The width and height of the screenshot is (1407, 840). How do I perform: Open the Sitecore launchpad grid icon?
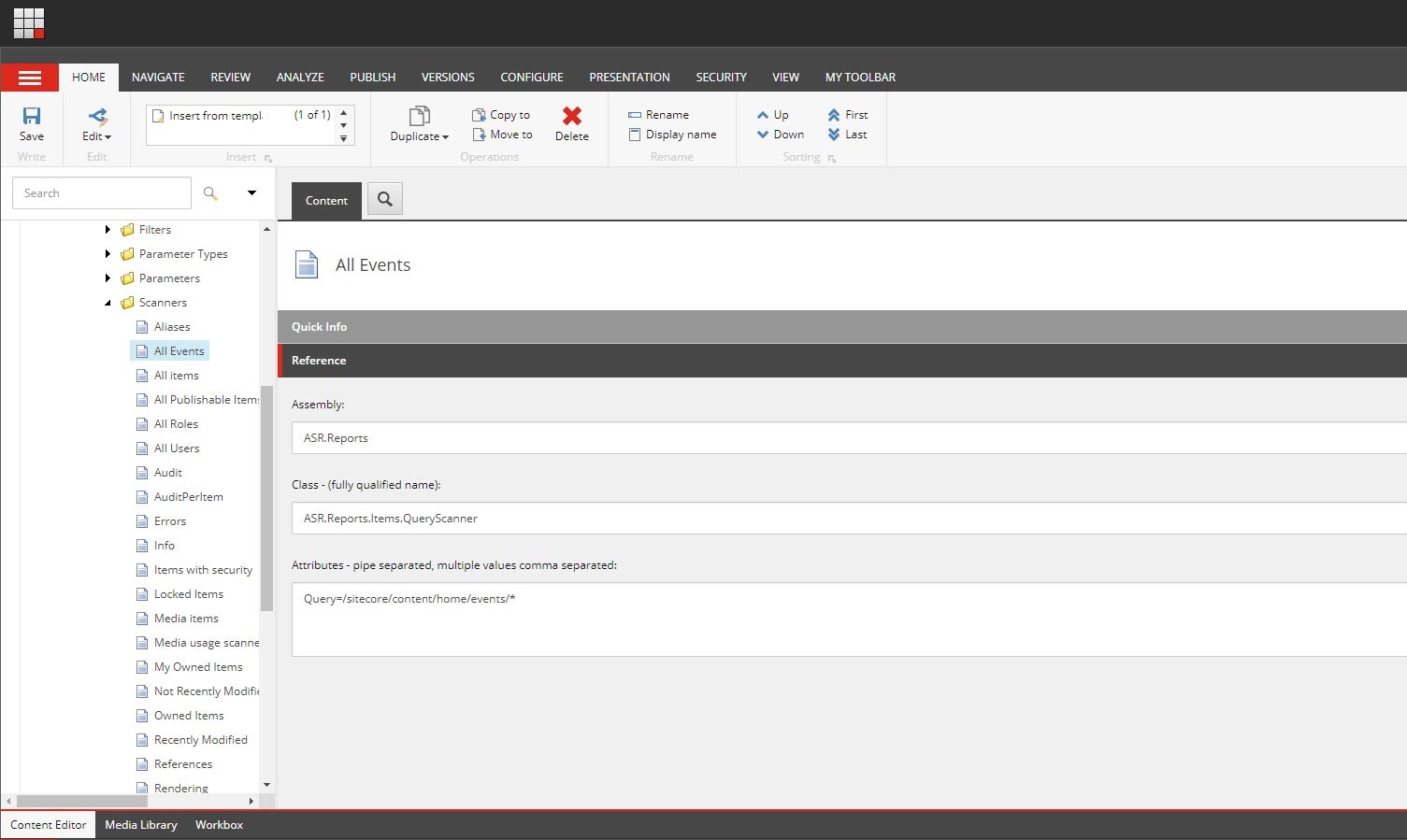pos(29,22)
